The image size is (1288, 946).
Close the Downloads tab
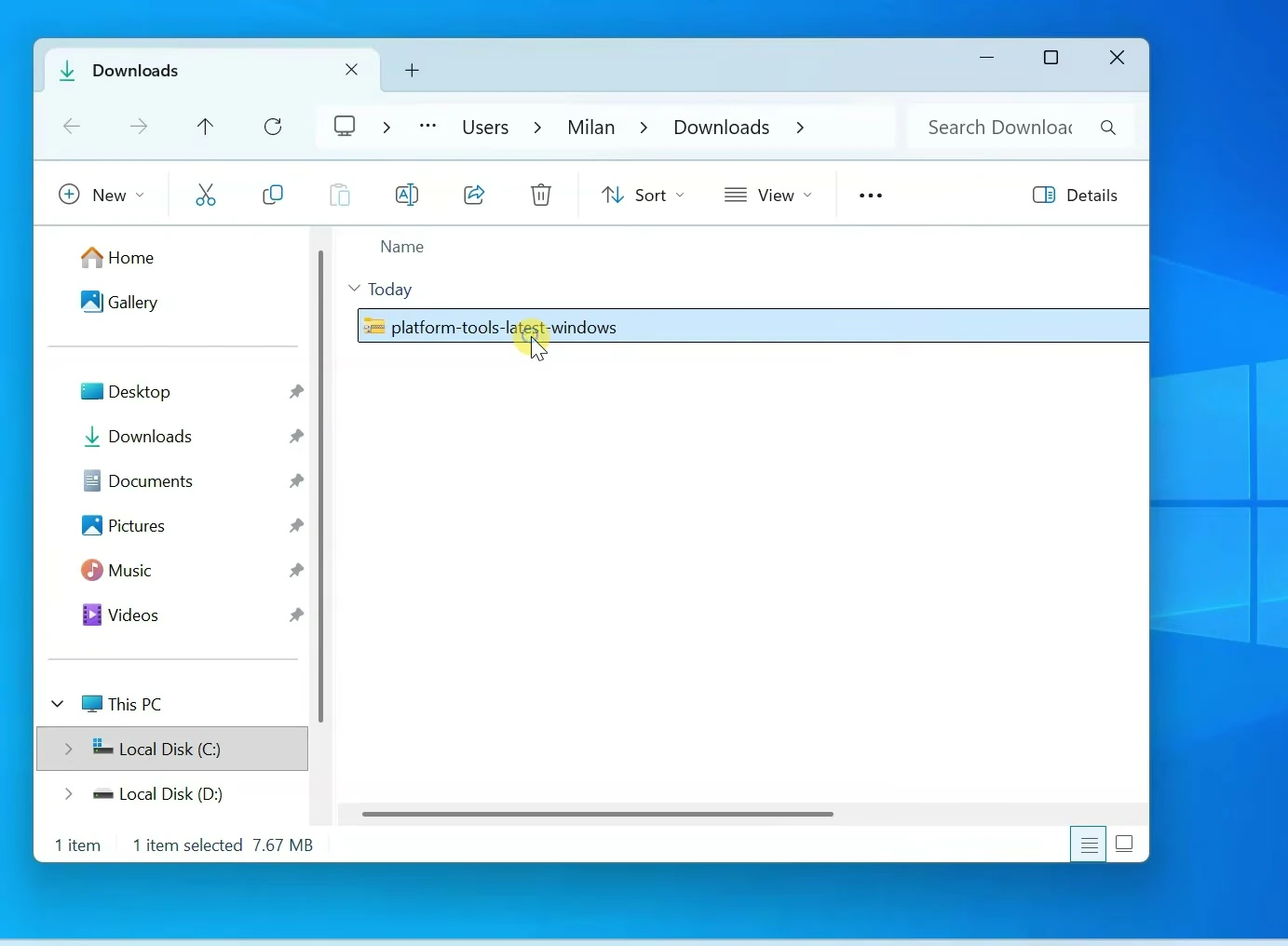[352, 70]
